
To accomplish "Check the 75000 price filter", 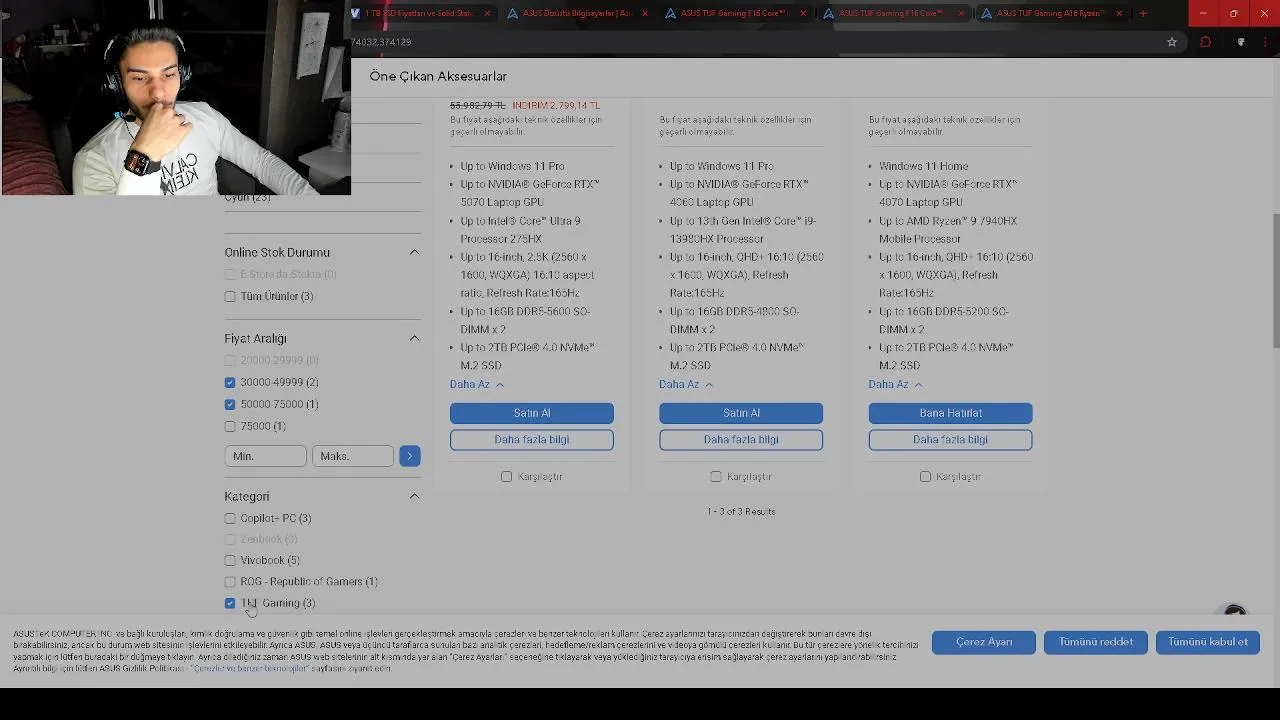I will tap(230, 426).
